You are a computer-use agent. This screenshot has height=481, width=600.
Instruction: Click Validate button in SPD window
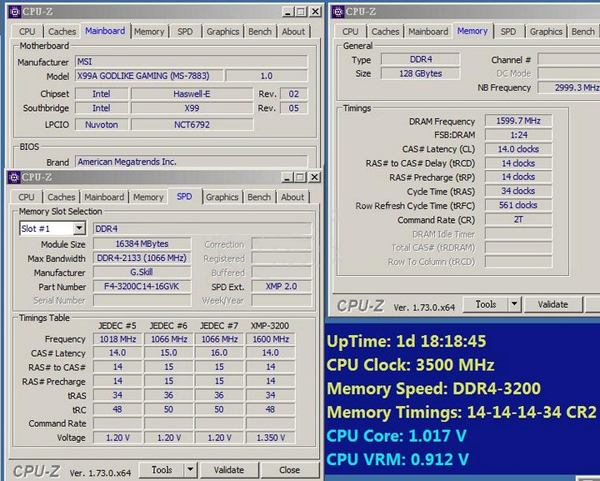click(229, 470)
